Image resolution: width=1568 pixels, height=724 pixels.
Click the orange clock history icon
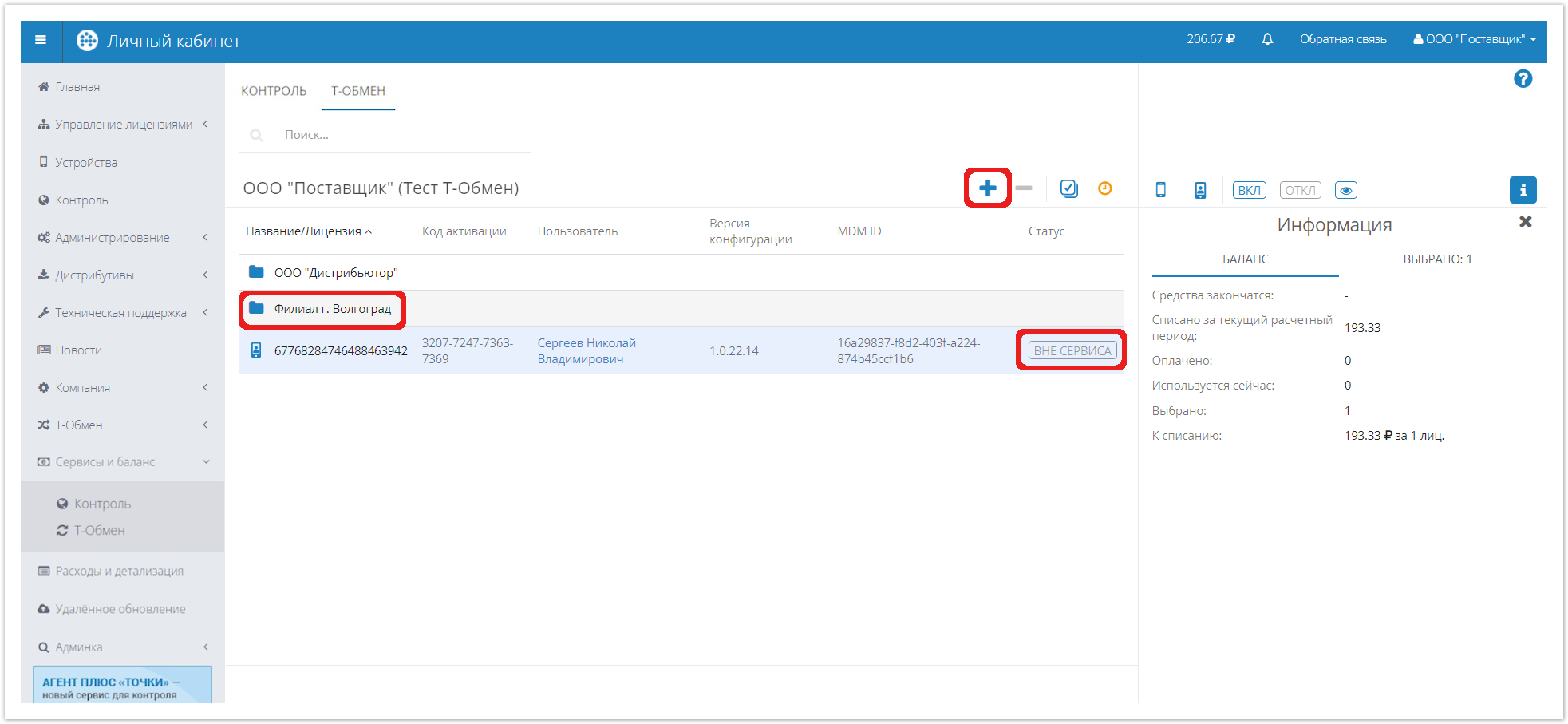tap(1104, 188)
